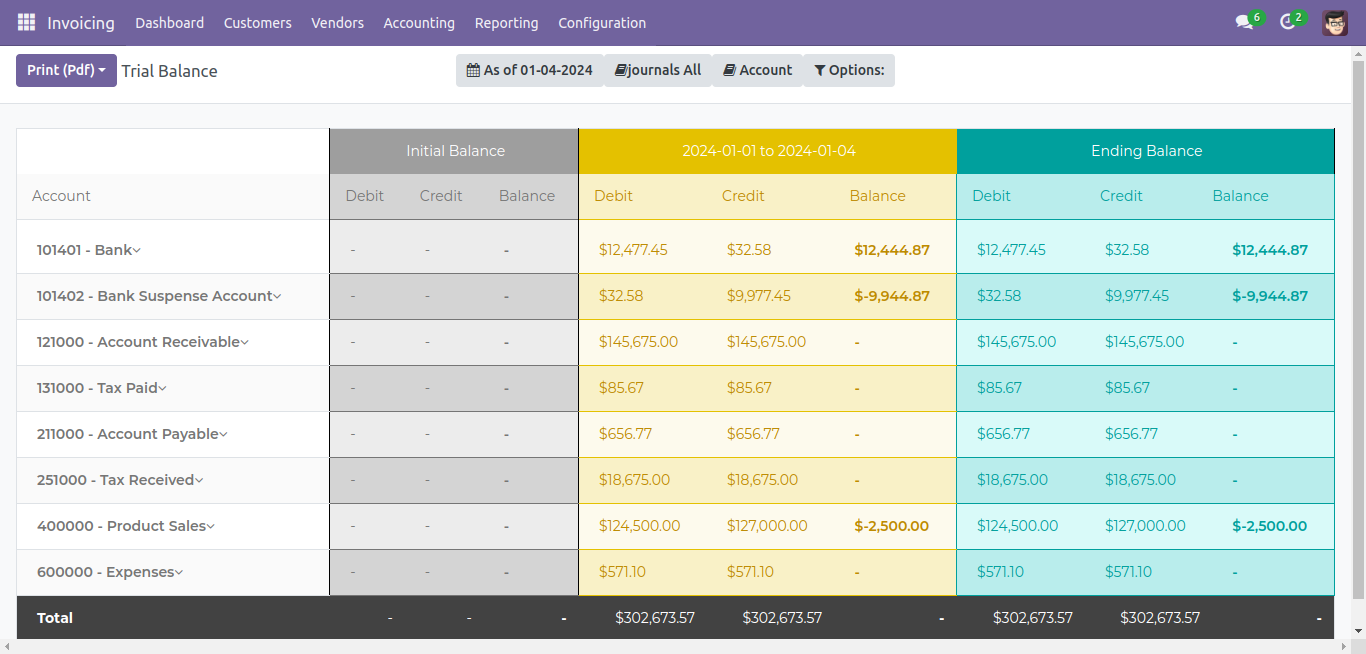1366x654 pixels.
Task: Open the 'As of 01-04-2024' date filter
Action: (x=529, y=70)
